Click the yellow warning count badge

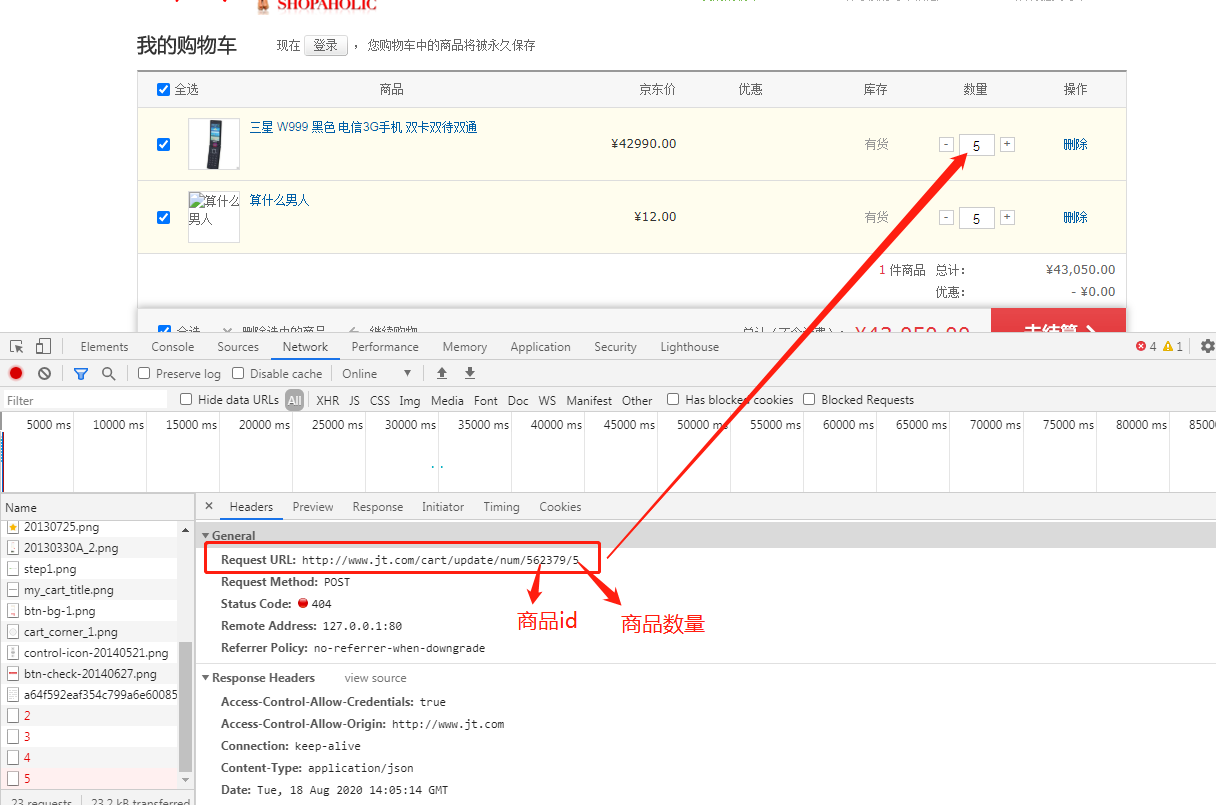coord(1173,346)
